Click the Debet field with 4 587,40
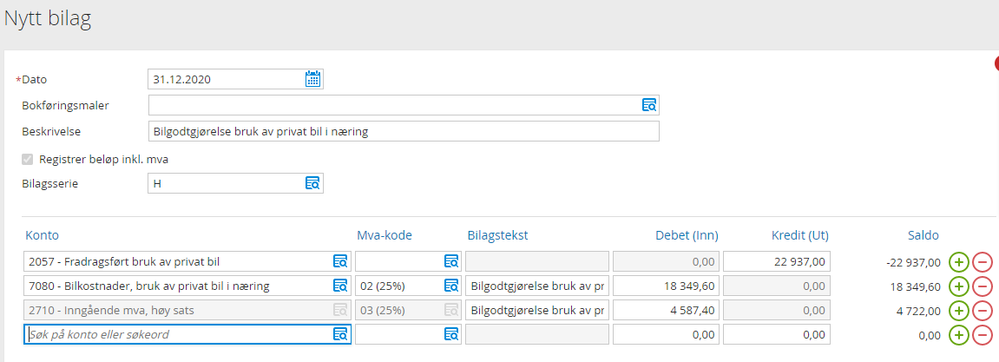 pos(666,310)
